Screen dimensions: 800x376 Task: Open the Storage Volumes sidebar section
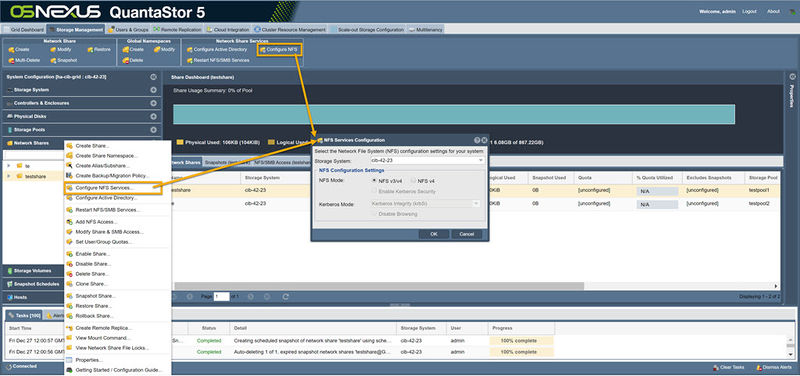click(33, 270)
